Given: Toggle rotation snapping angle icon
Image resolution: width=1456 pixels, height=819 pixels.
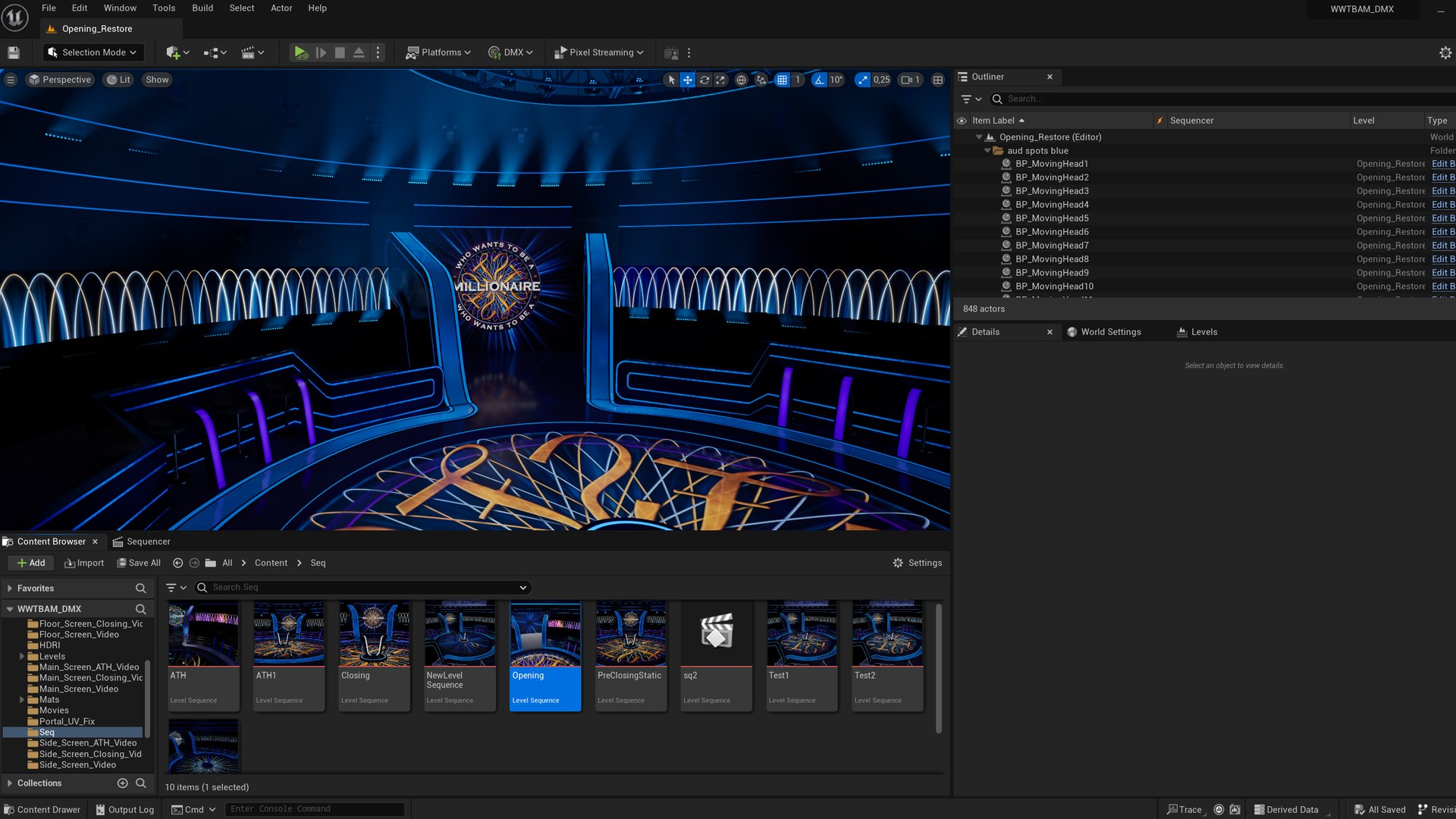Looking at the screenshot, I should coord(819,80).
